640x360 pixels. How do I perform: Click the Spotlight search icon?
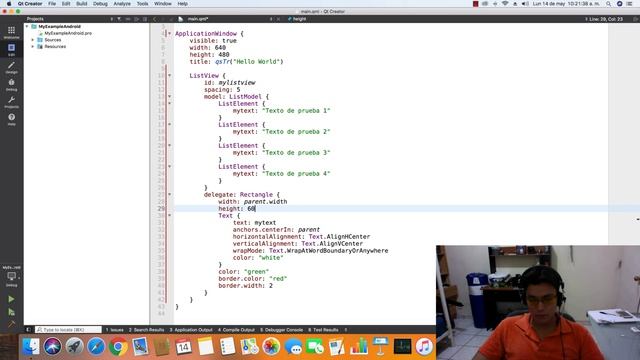(x=609, y=4)
